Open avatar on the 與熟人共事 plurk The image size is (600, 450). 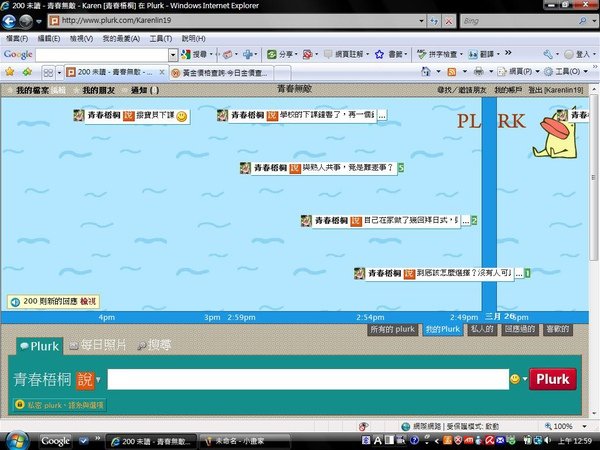(245, 168)
